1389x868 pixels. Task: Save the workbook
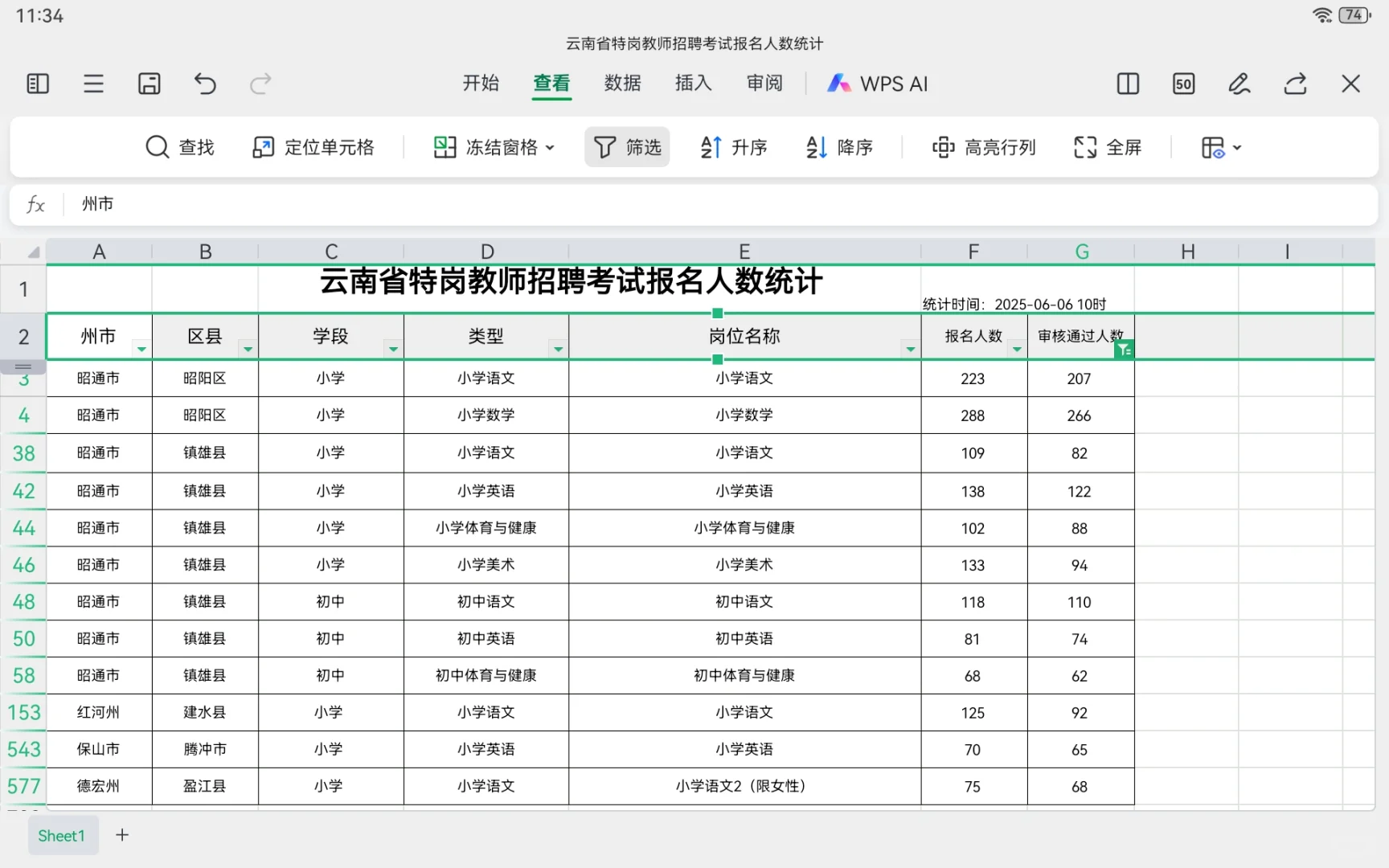tap(150, 84)
